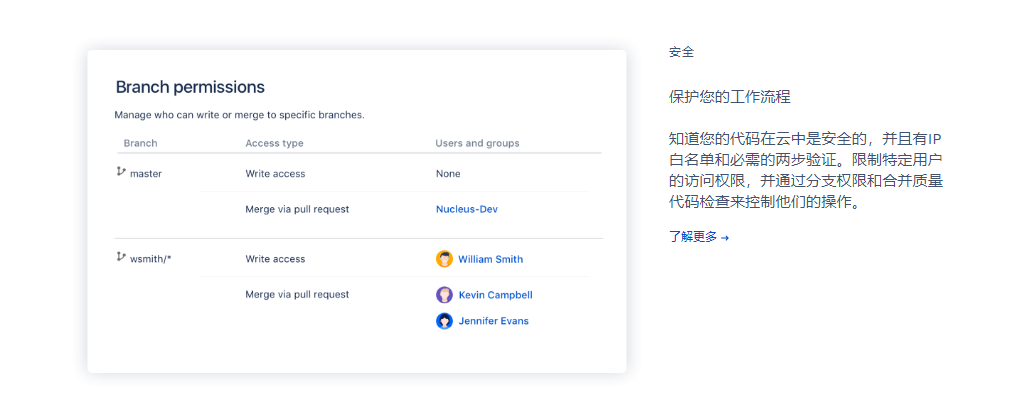Click Jennifer Evans's avatar
The image size is (1029, 412).
tap(444, 321)
